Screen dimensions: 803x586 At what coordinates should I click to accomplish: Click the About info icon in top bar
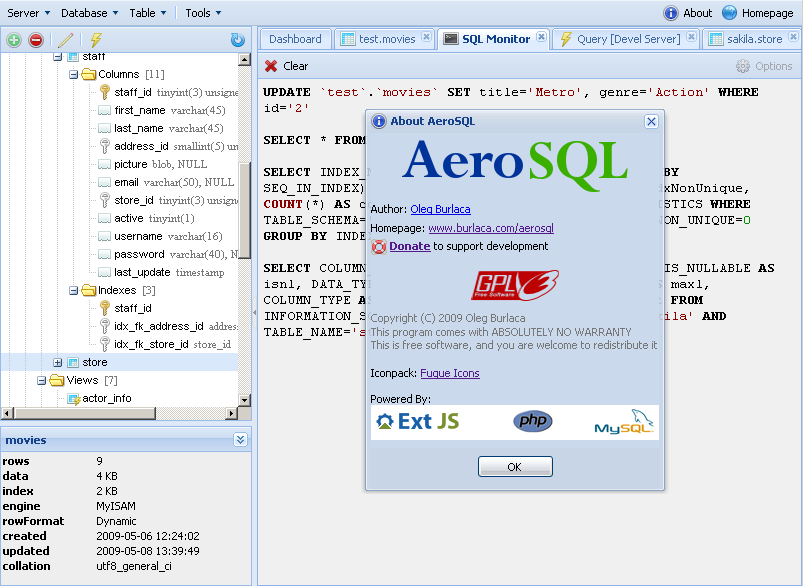coord(670,13)
